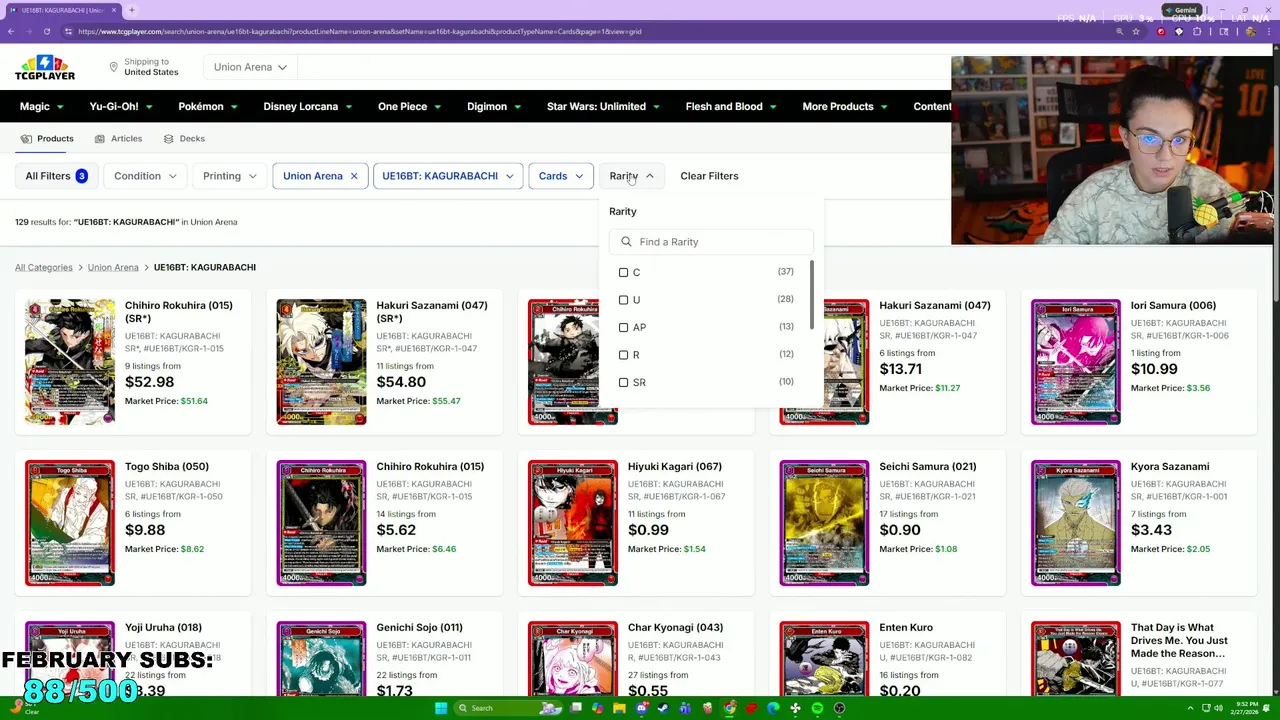This screenshot has height=720, width=1280.
Task: Open the Union Arena game selector dropdown
Action: coord(250,67)
